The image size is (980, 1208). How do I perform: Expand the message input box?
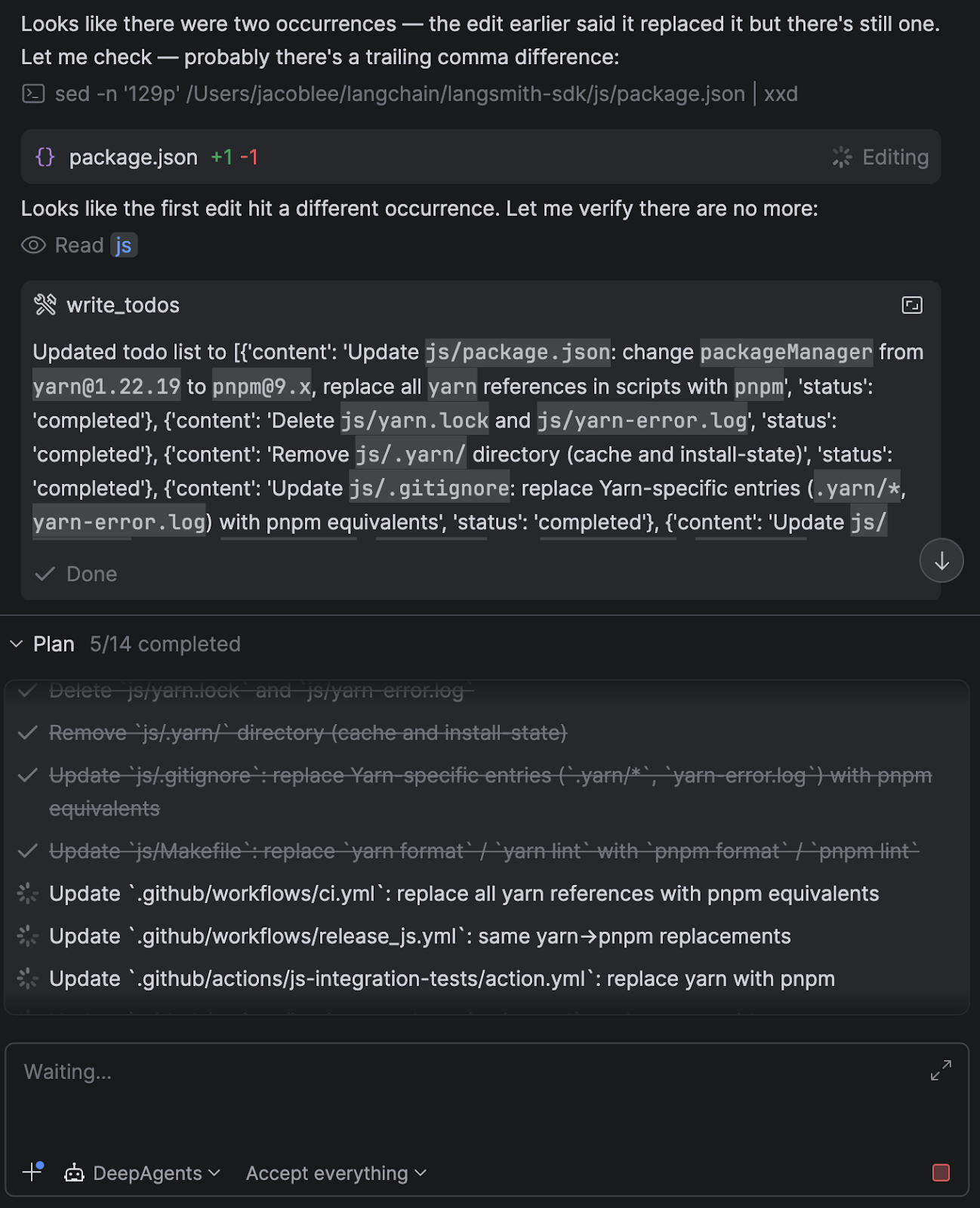coord(941,1070)
